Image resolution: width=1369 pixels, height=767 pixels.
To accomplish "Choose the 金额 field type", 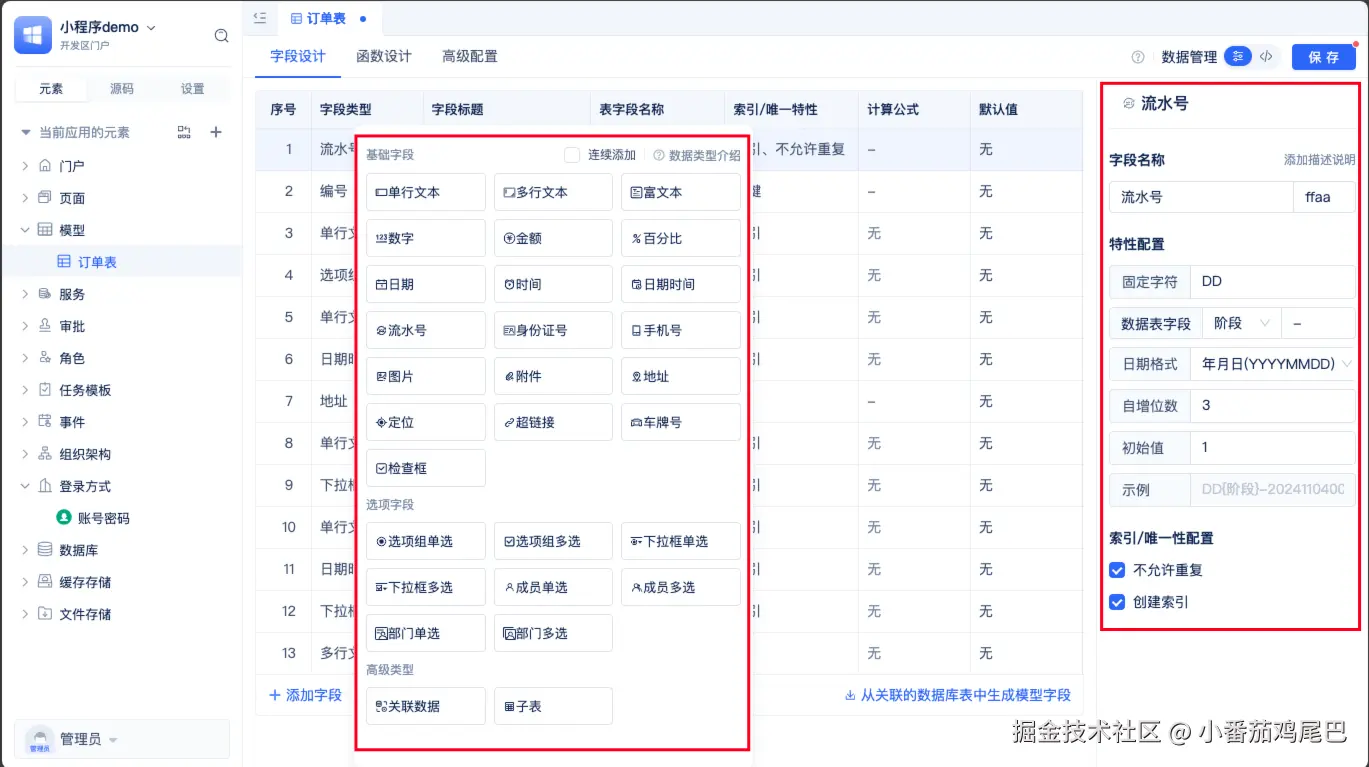I will pos(553,238).
